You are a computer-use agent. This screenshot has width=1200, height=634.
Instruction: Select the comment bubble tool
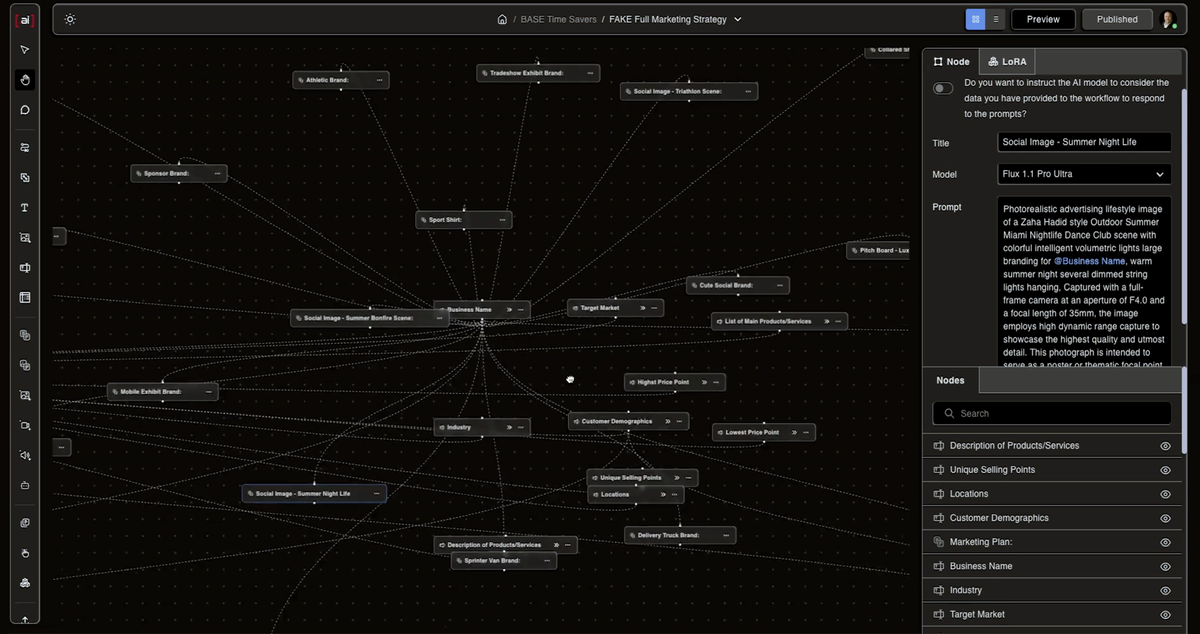25,110
